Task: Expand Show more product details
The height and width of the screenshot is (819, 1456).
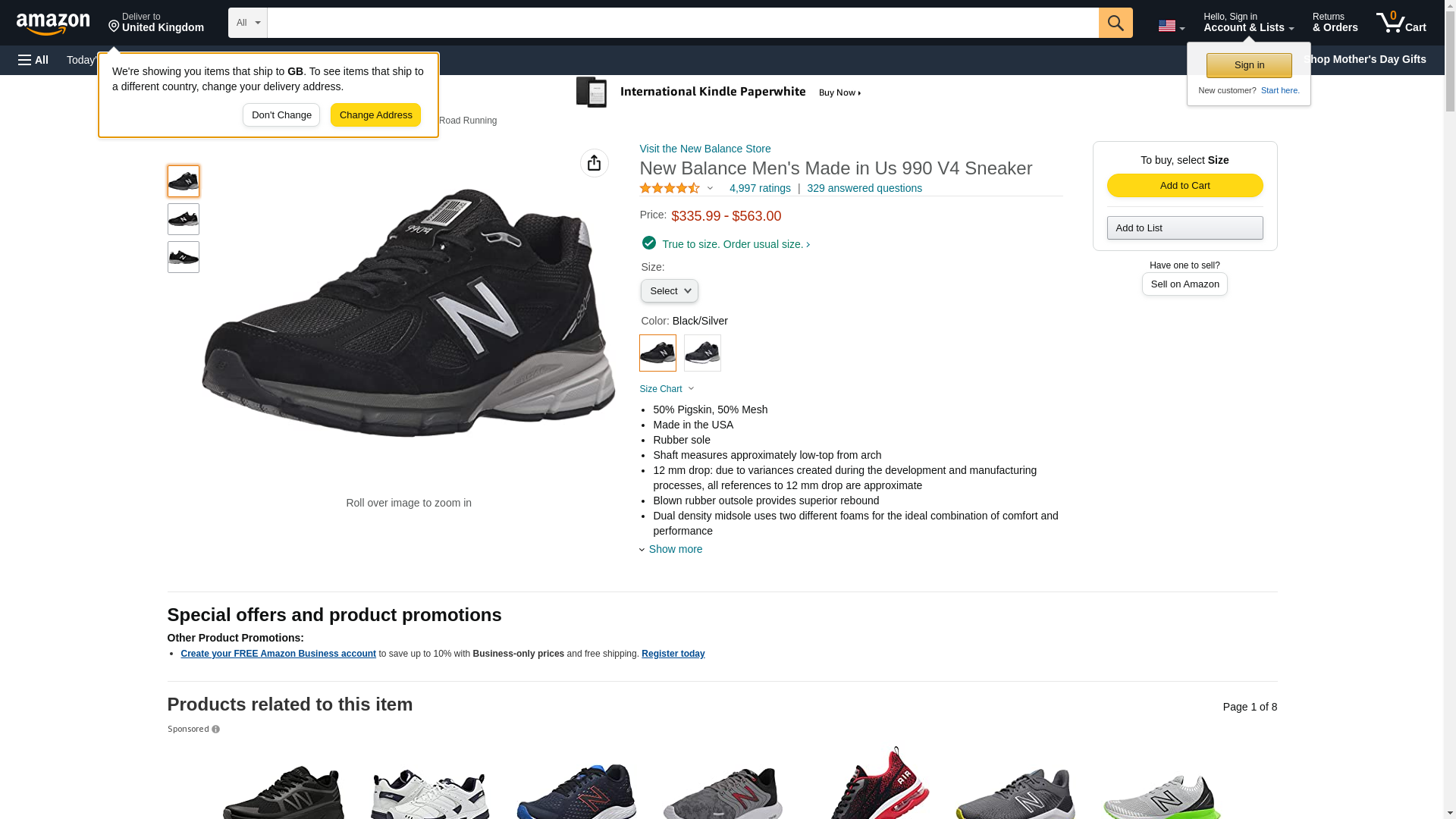Action: tap(674, 549)
